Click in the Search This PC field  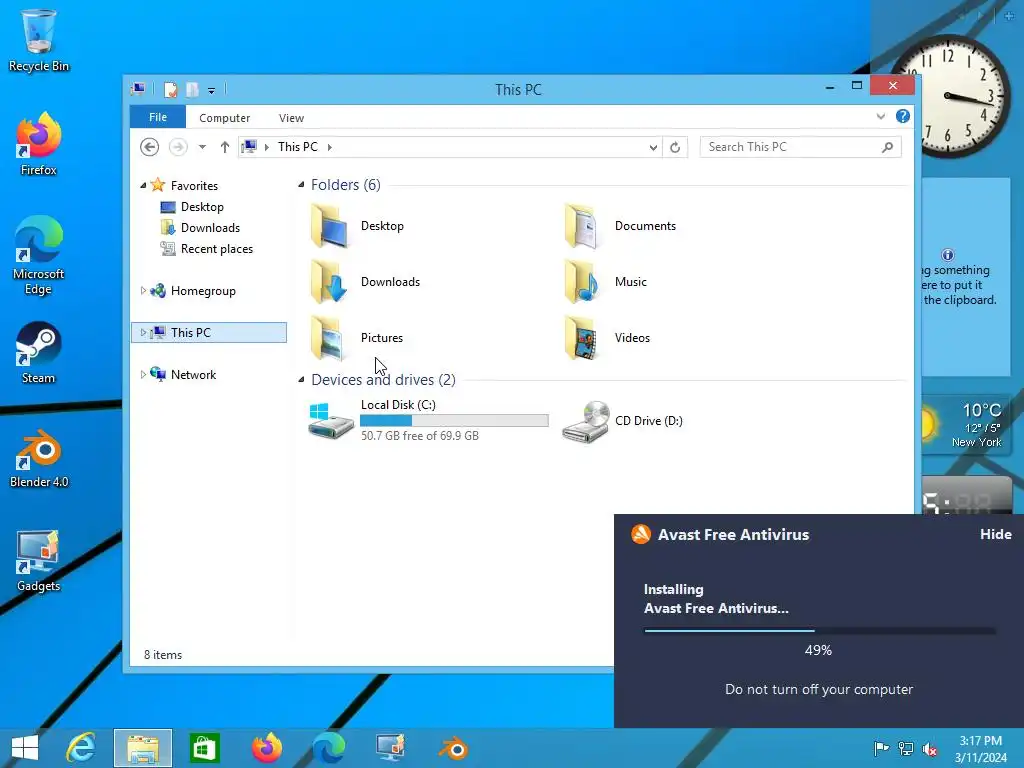[790, 147]
